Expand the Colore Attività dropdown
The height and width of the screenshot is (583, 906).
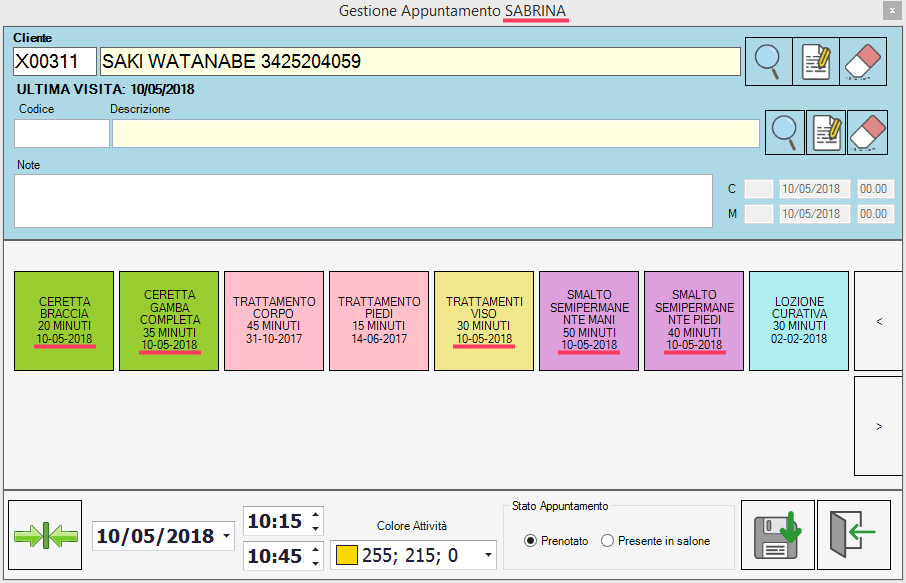pyautogui.click(x=488, y=554)
